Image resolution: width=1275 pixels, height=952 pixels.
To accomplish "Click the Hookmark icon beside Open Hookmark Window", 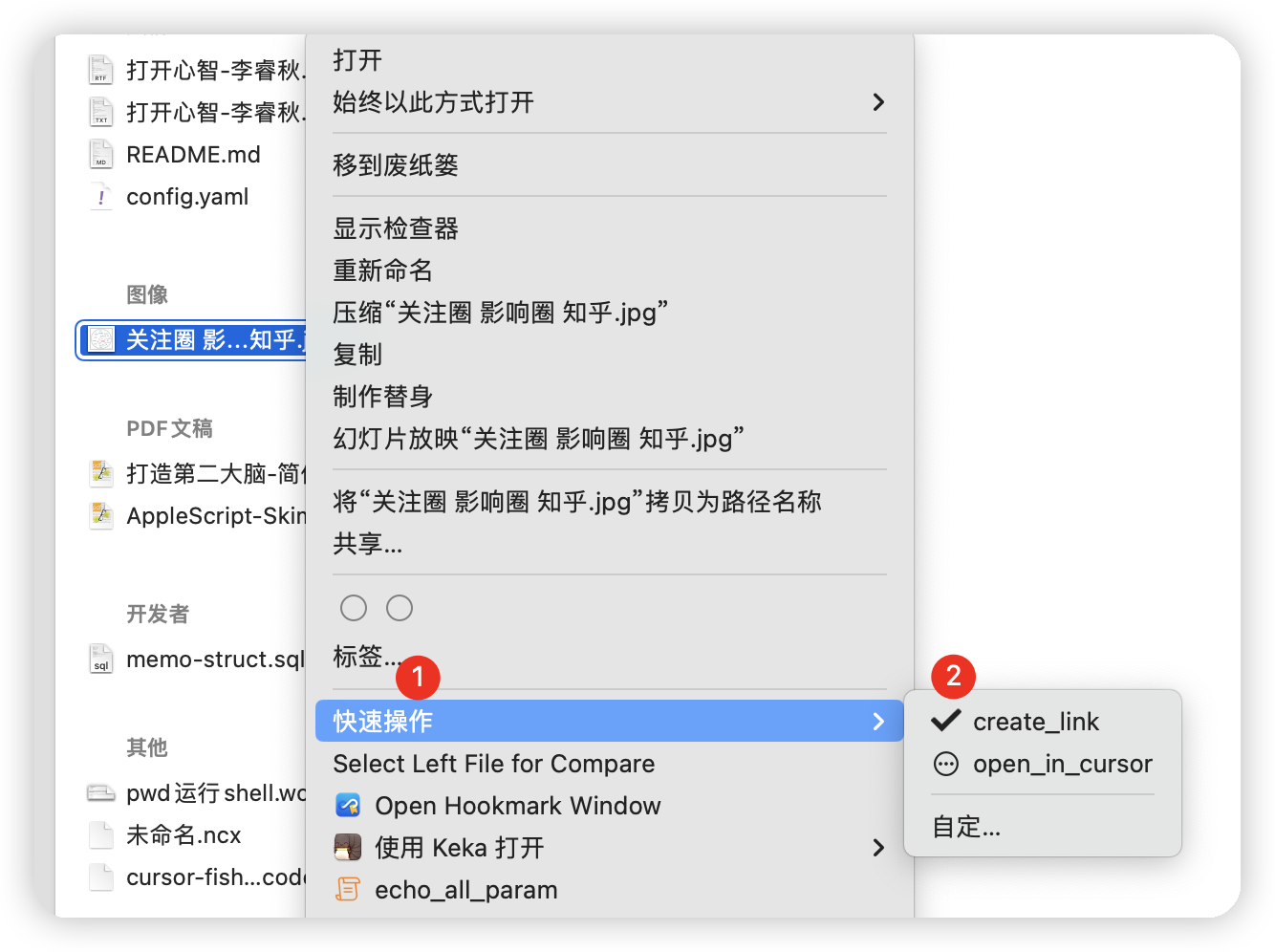I will coord(348,806).
